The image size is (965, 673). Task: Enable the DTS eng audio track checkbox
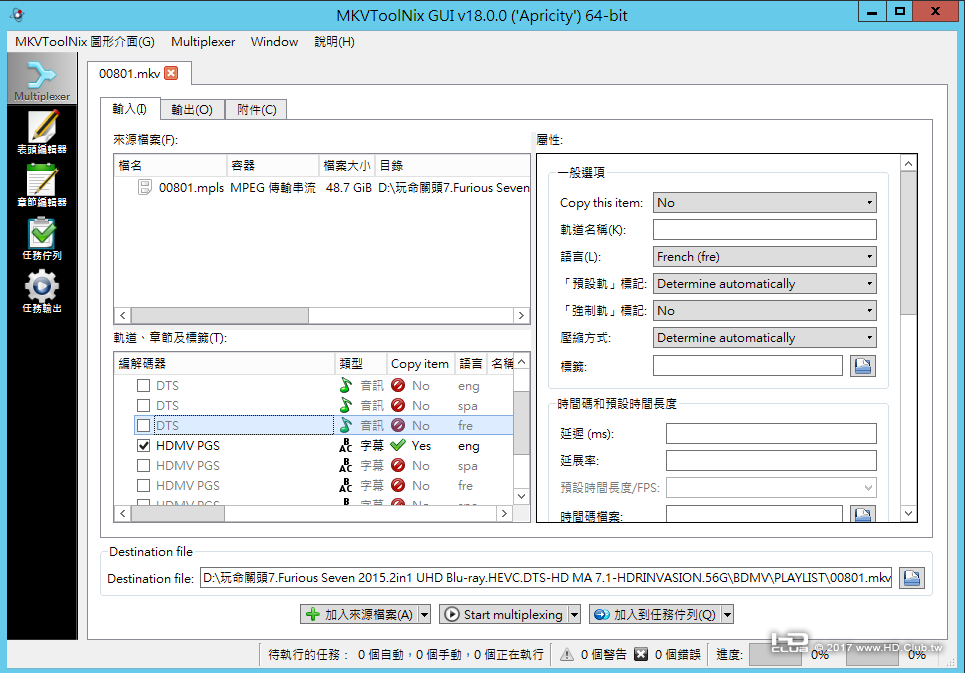click(x=143, y=386)
